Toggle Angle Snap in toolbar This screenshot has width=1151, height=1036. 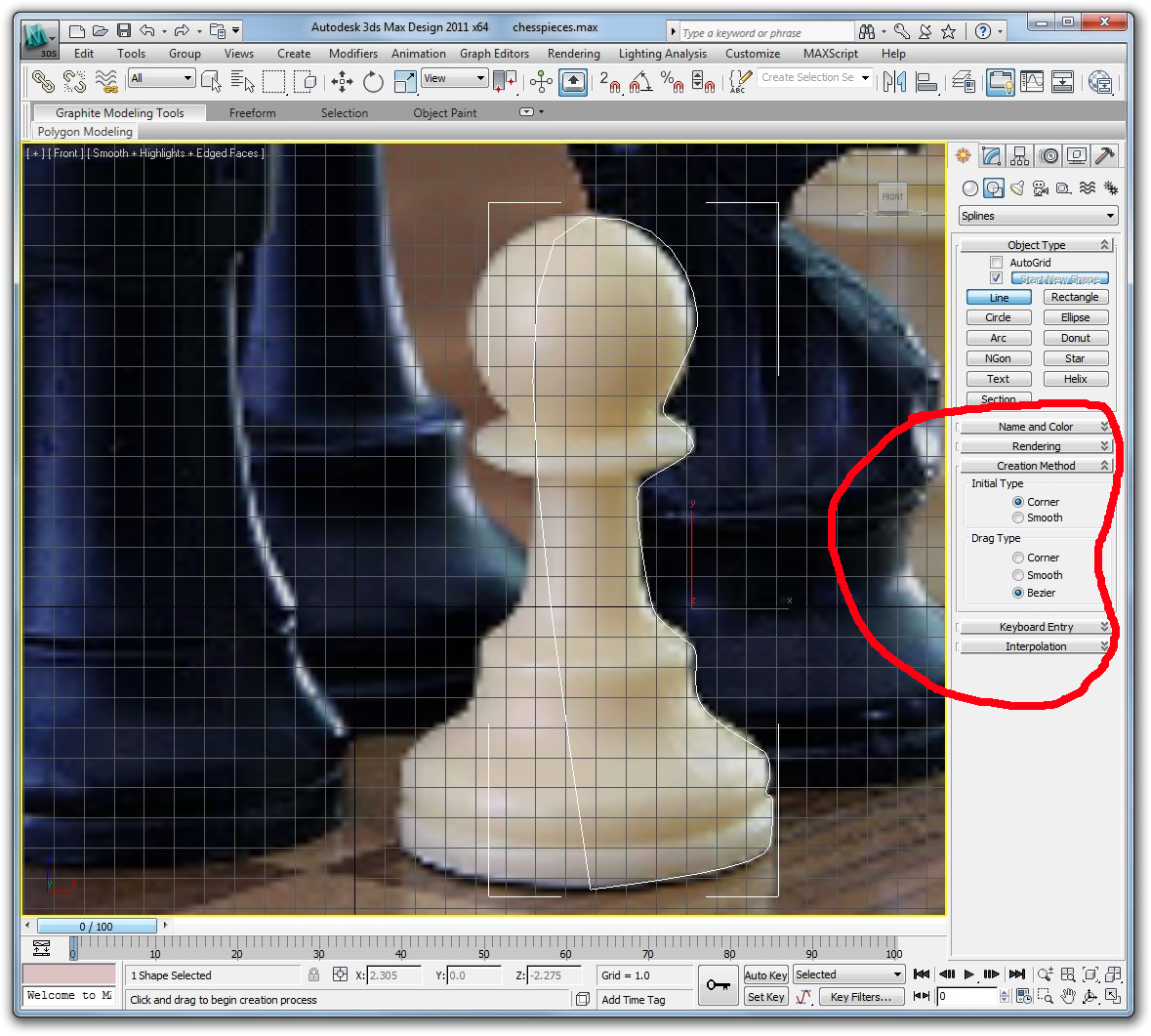[640, 82]
